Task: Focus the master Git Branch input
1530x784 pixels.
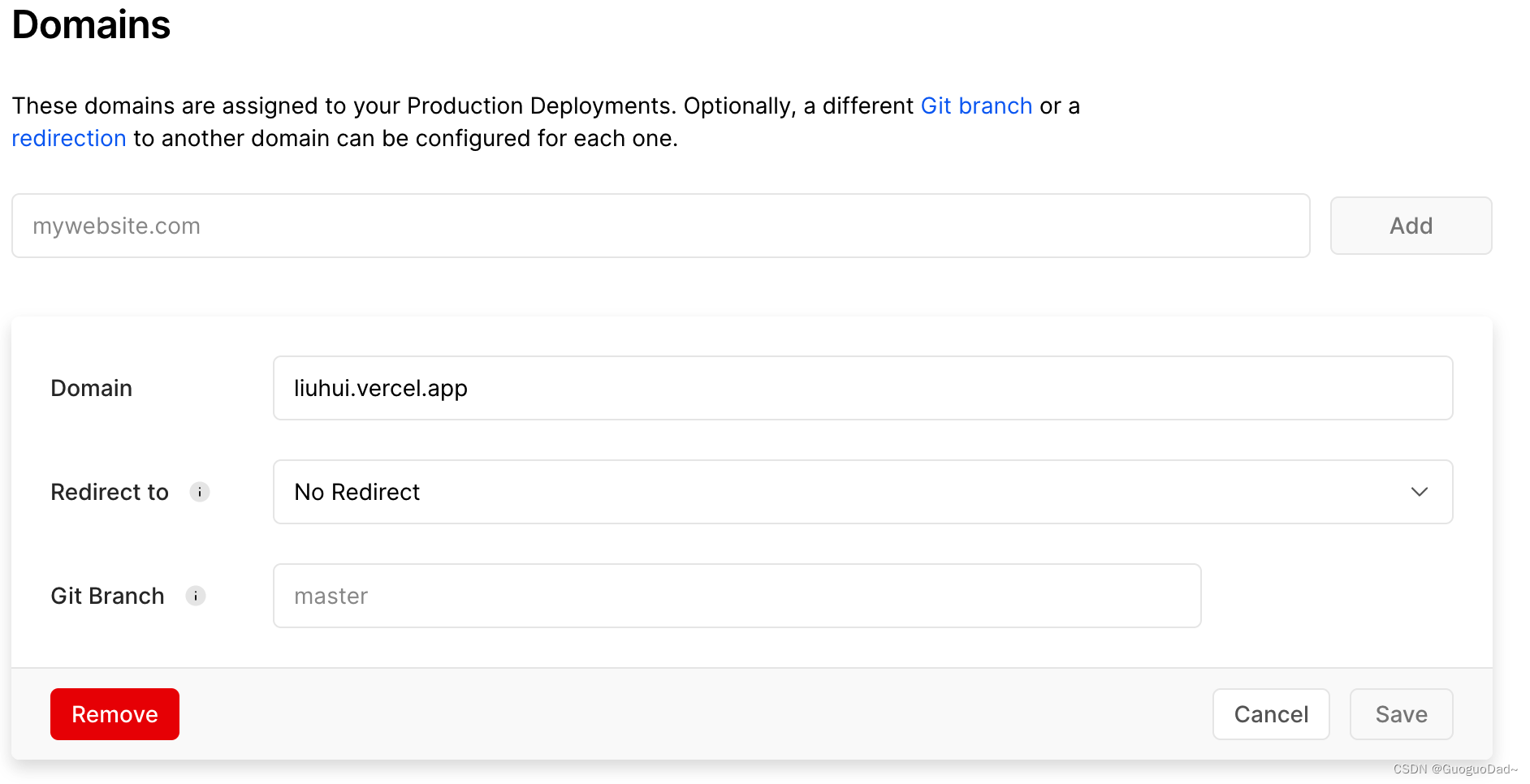Action: tap(737, 596)
